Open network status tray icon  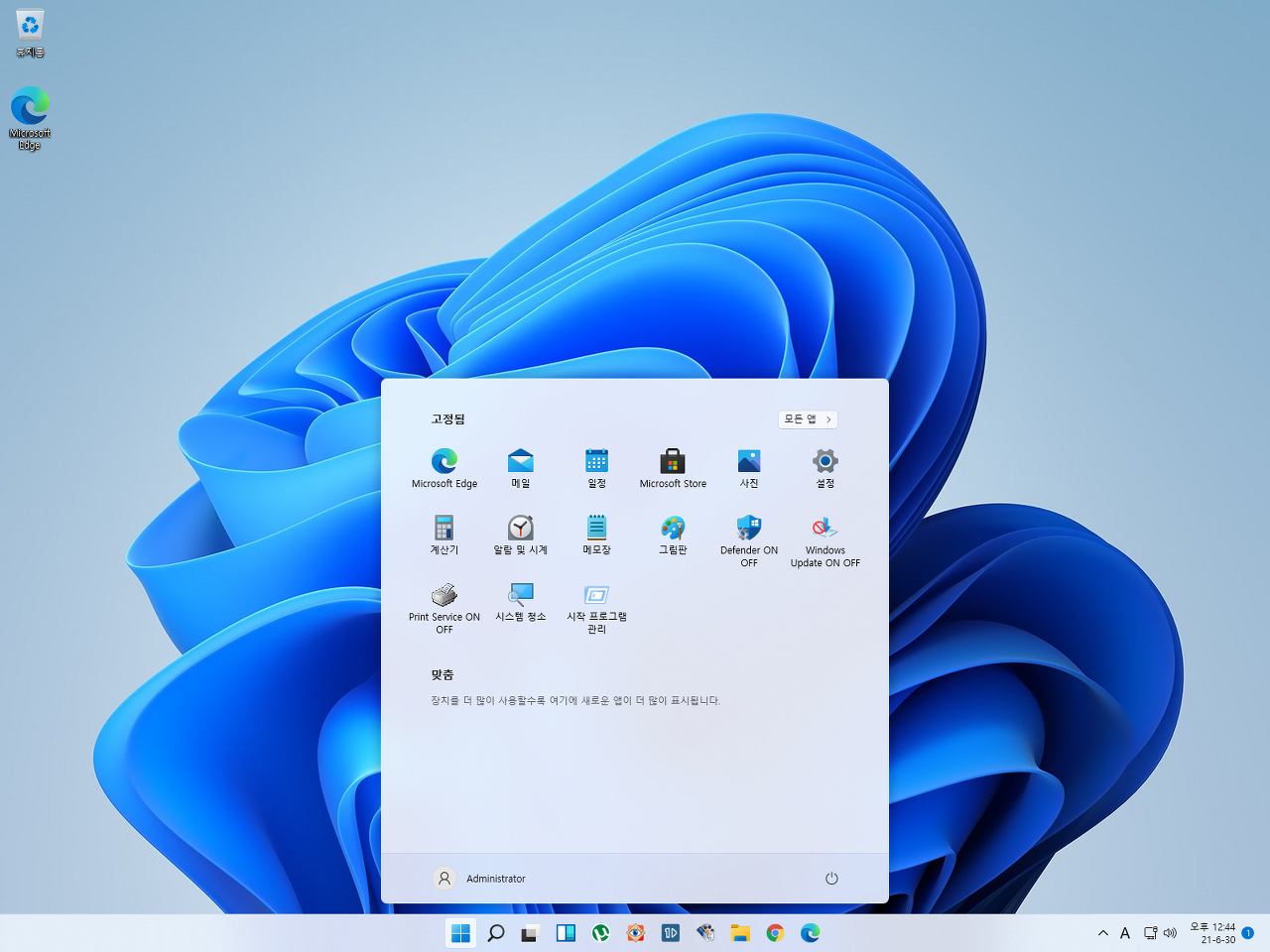click(x=1150, y=933)
